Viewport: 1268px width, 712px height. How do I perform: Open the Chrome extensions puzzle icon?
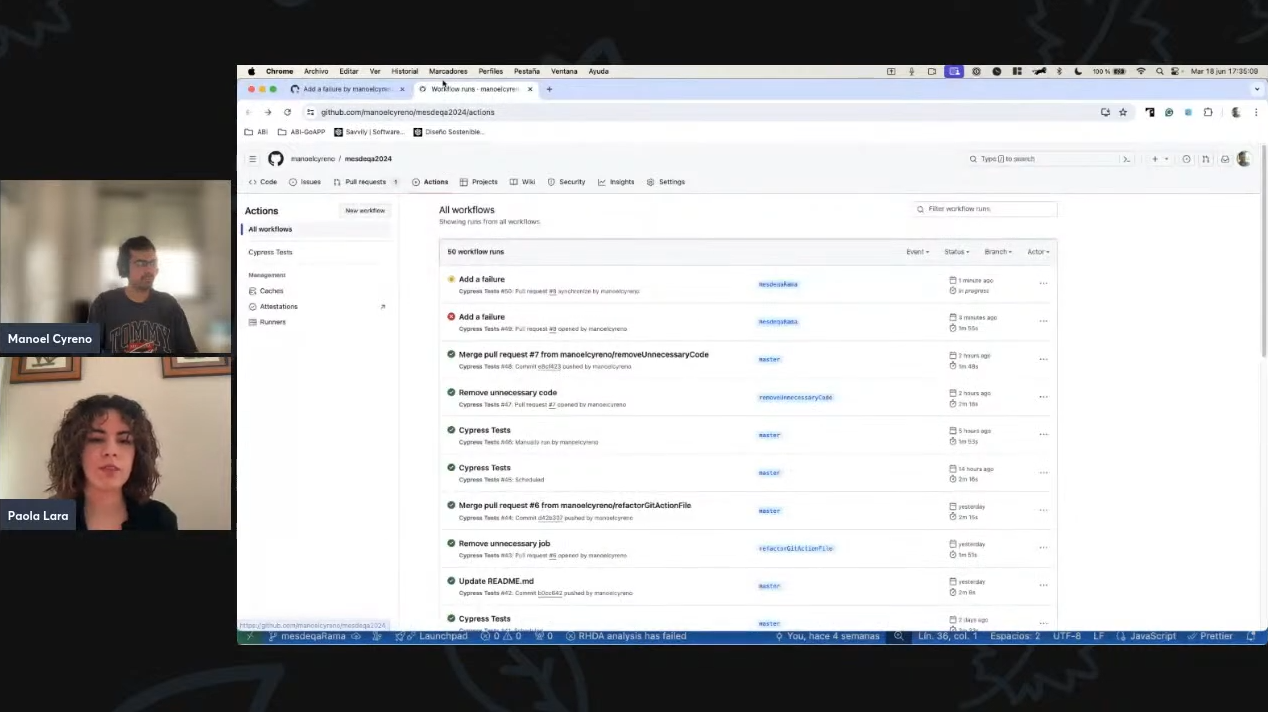(1208, 112)
